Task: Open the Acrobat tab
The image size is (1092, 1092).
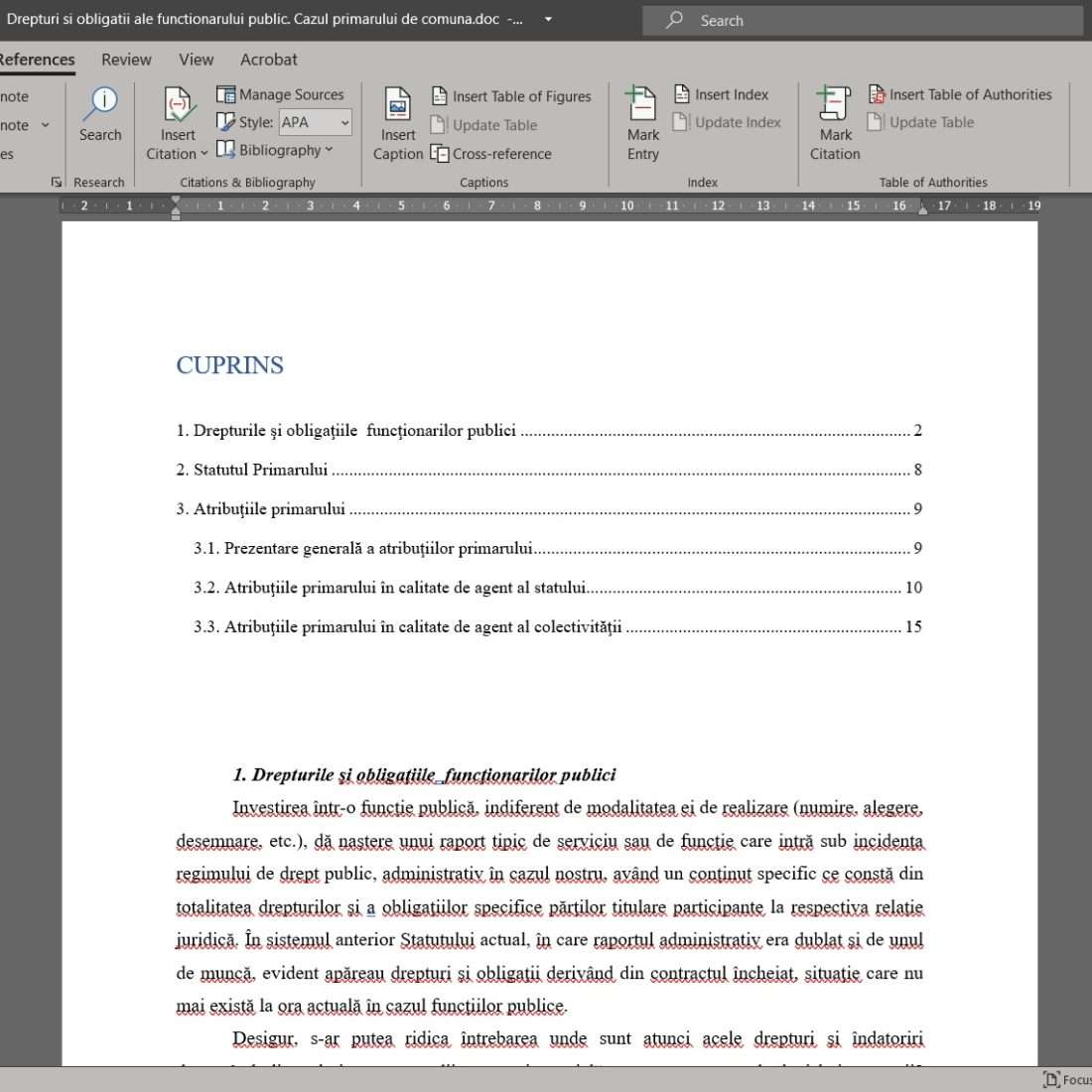Action: click(268, 60)
